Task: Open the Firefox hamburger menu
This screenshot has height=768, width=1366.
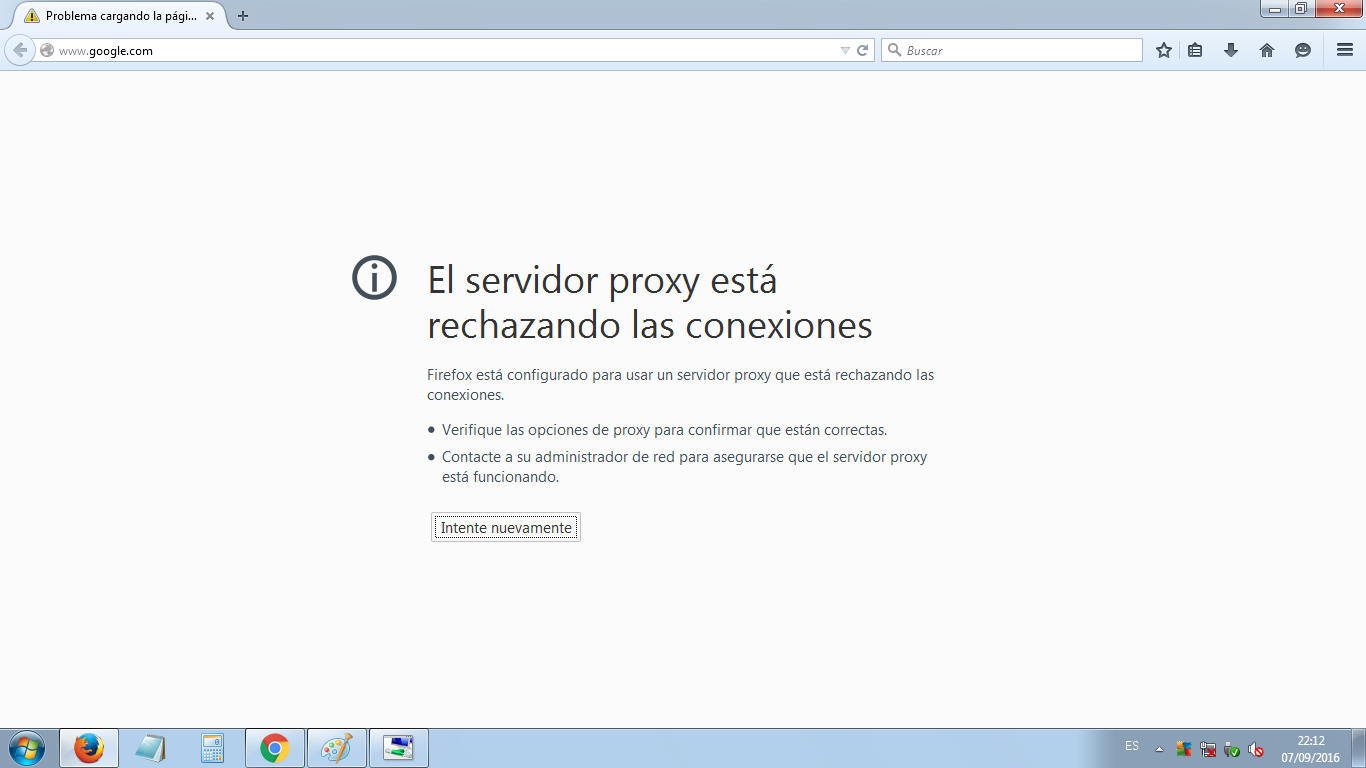Action: coord(1345,50)
